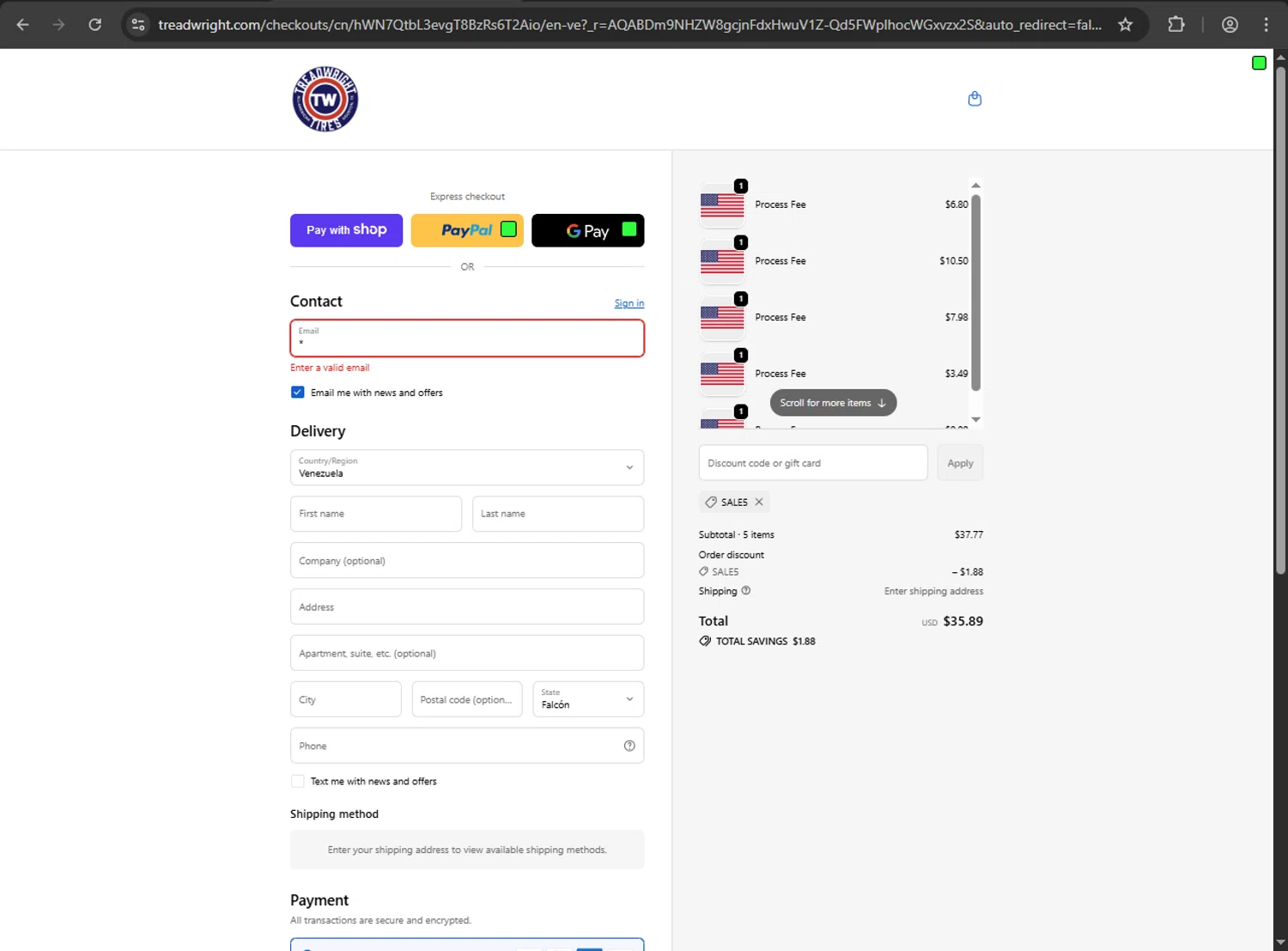Focus the Email input field

pos(467,338)
